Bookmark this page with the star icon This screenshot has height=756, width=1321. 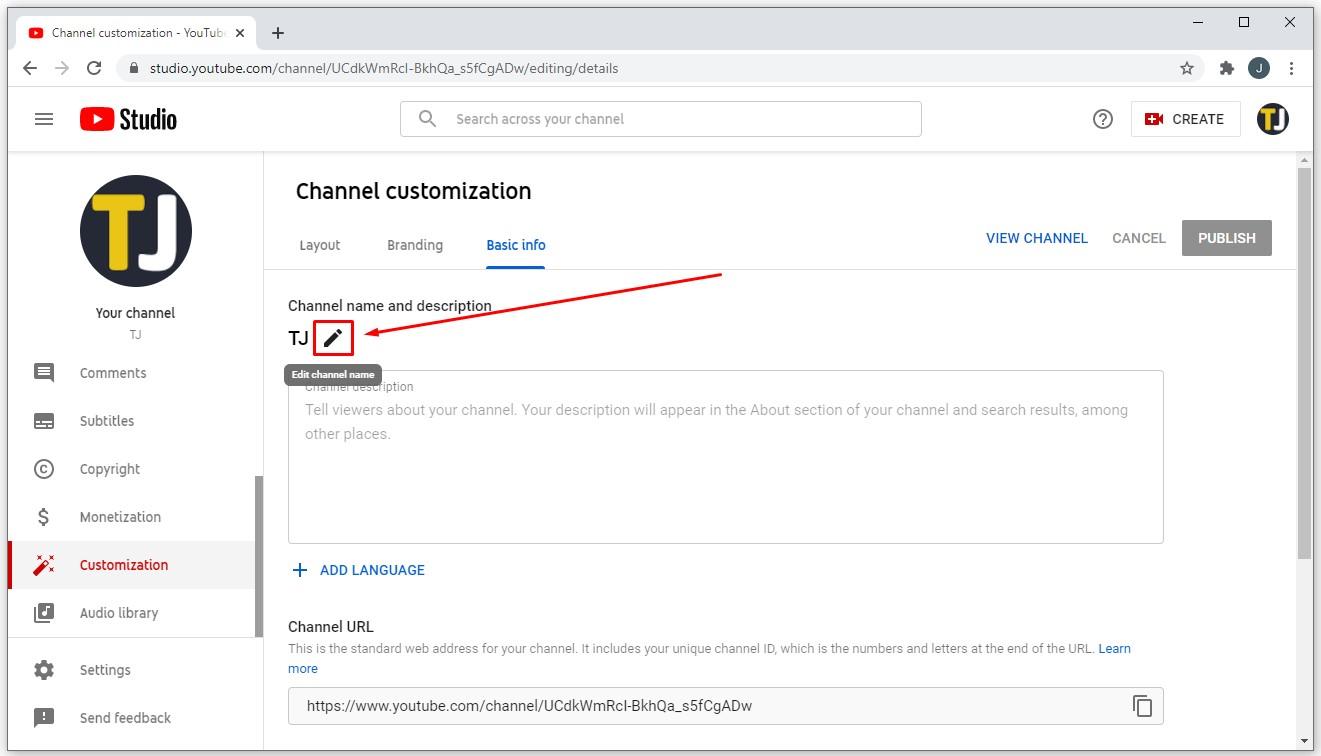coord(1187,68)
